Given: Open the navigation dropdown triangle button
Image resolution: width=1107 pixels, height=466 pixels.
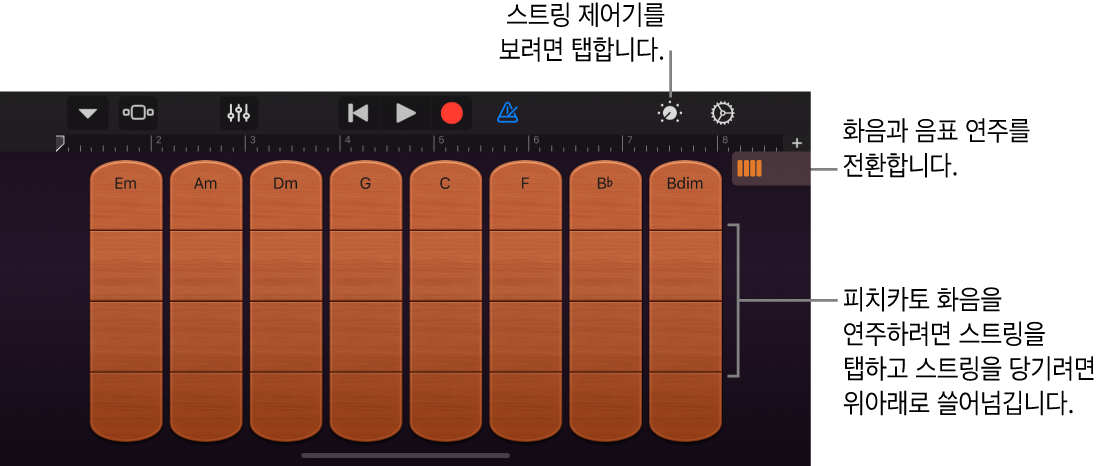Looking at the screenshot, I should 88,113.
